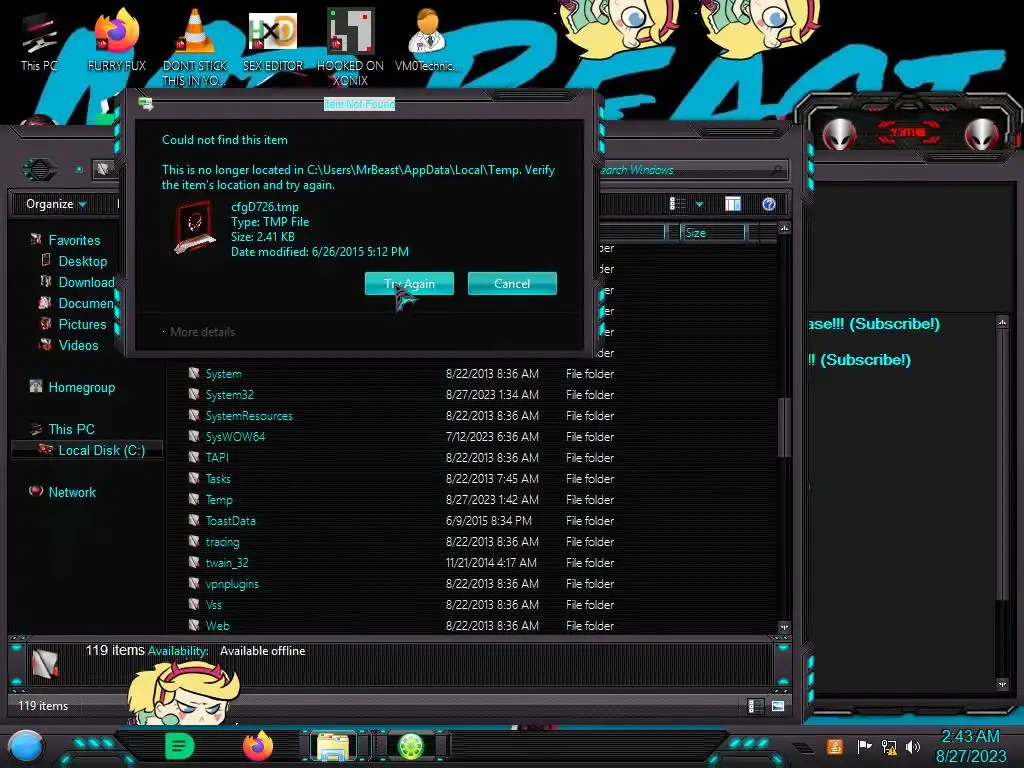This screenshot has width=1024, height=768.
Task: Click the Start orb button
Action: click(26, 746)
